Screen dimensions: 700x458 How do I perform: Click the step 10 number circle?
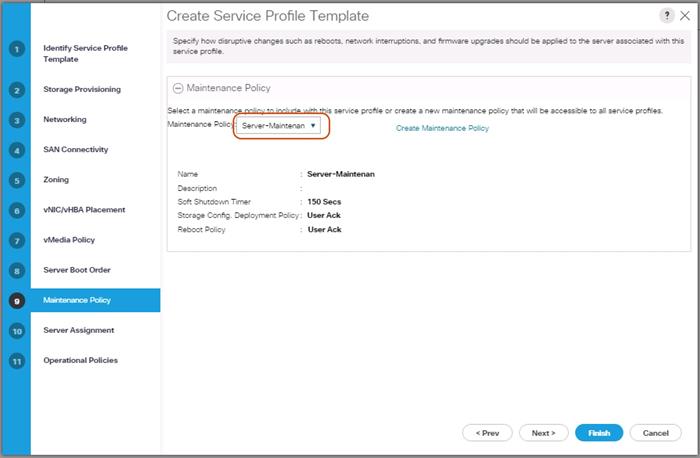[x=16, y=330]
